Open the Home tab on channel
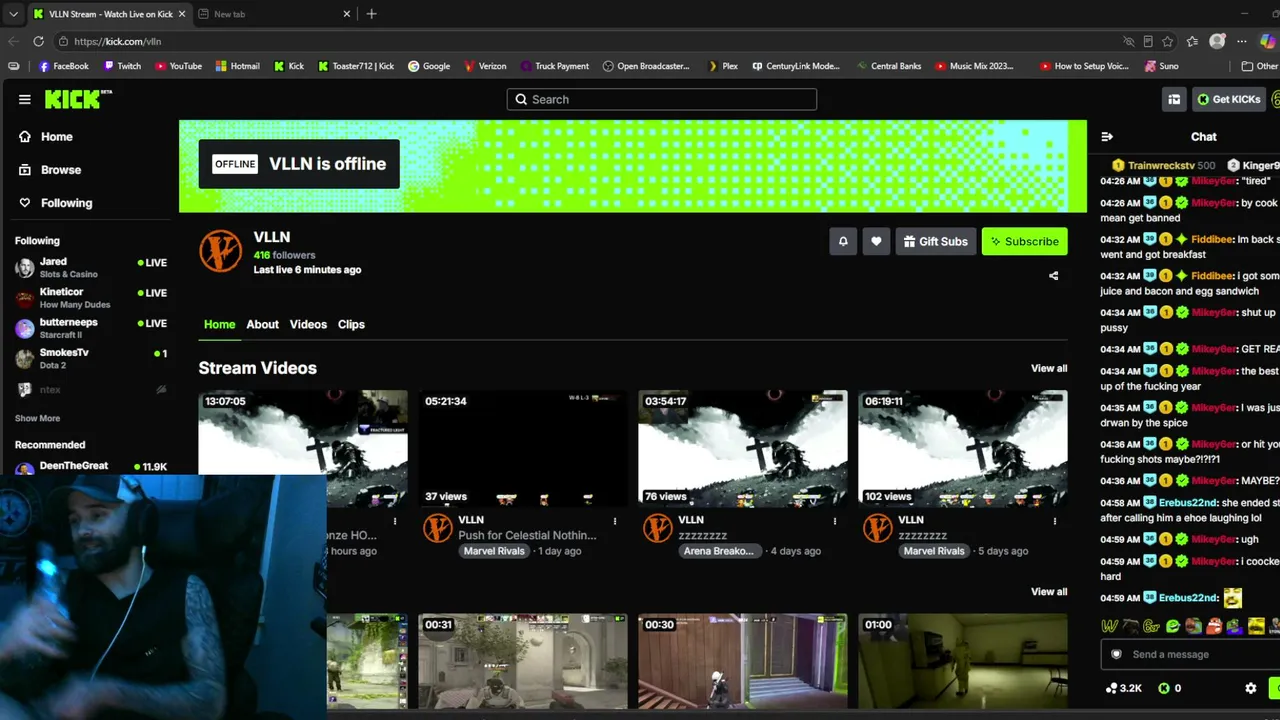Viewport: 1280px width, 720px height. pyautogui.click(x=220, y=324)
